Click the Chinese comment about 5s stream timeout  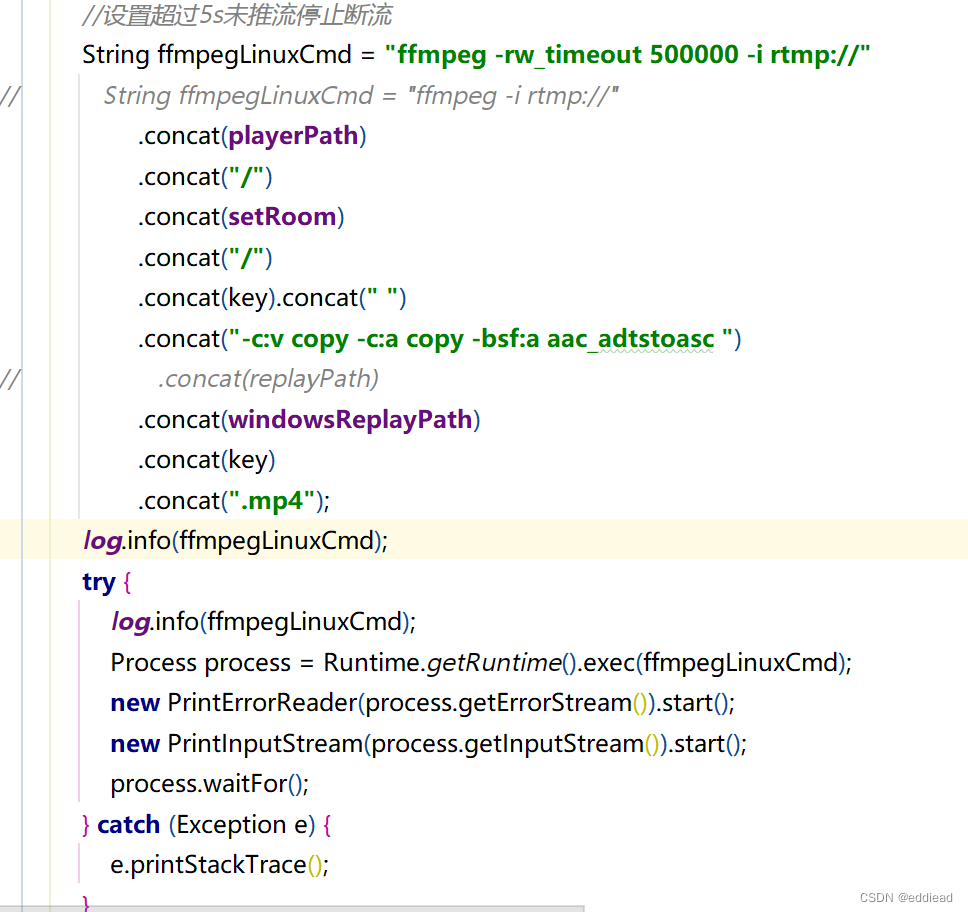237,15
